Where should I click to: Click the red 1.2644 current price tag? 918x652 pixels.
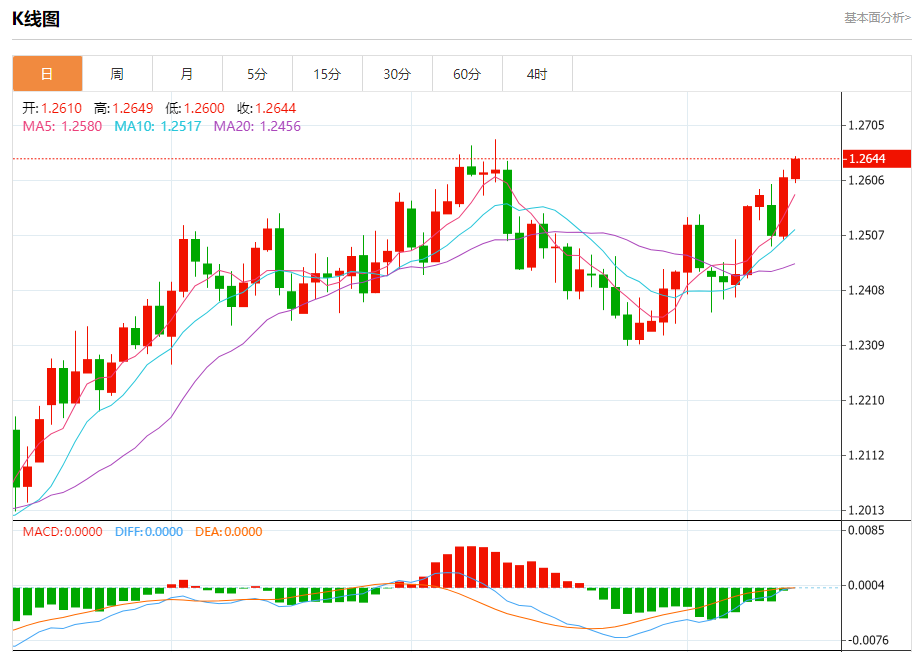pyautogui.click(x=876, y=159)
